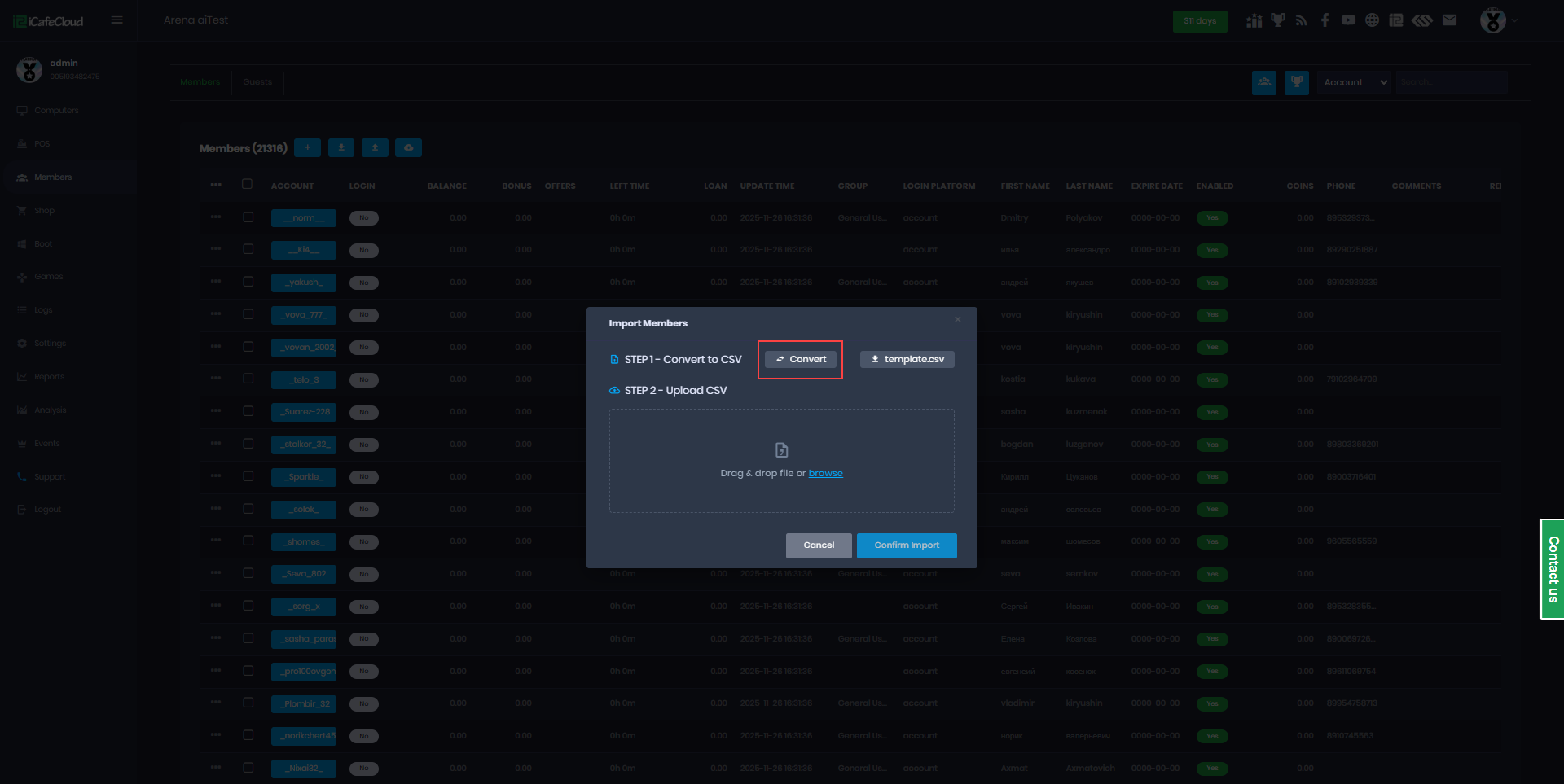Switch to the Guests tab
The height and width of the screenshot is (784, 1564).
[x=257, y=81]
